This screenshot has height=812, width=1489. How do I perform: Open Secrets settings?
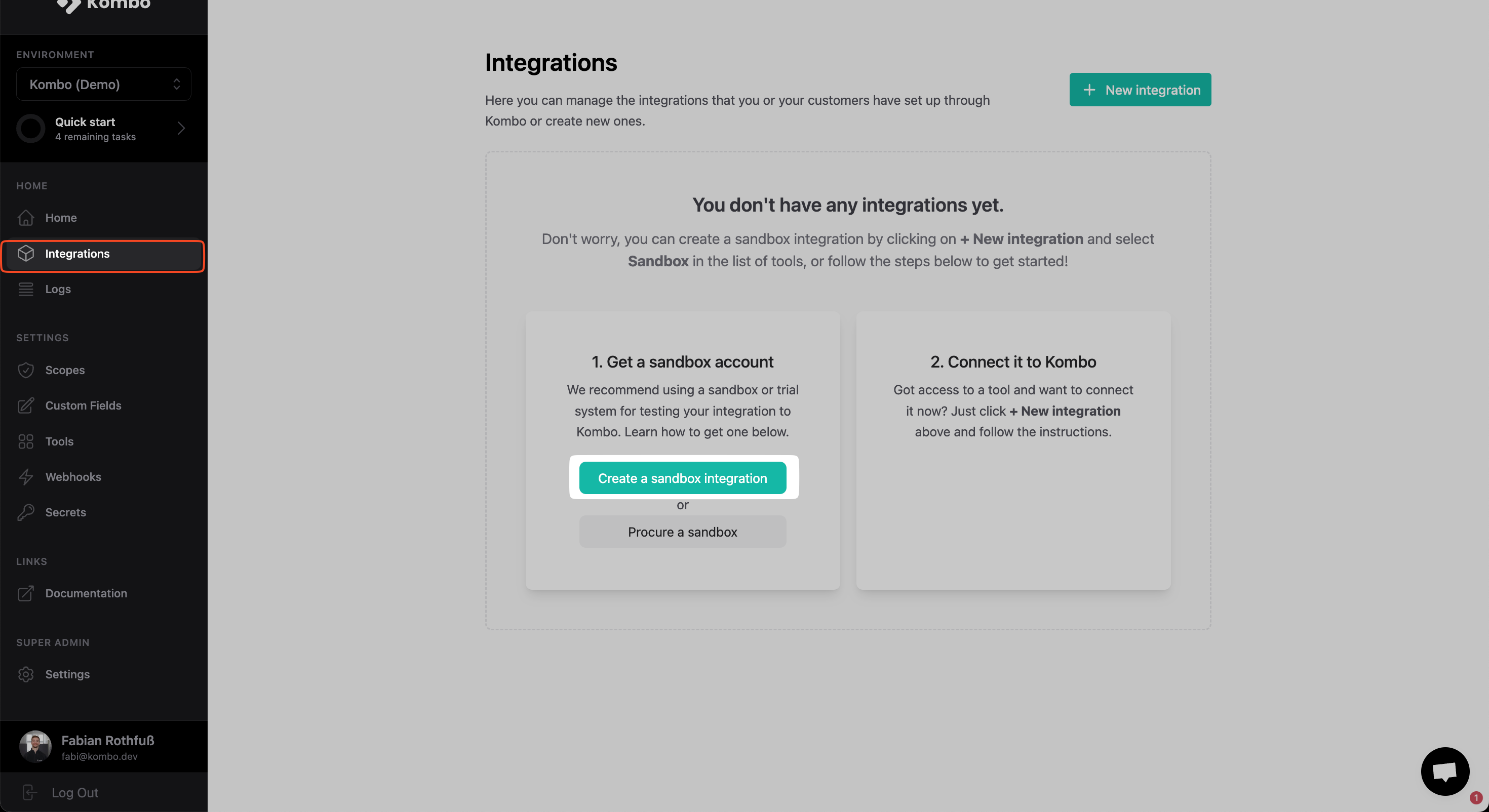pyautogui.click(x=103, y=513)
